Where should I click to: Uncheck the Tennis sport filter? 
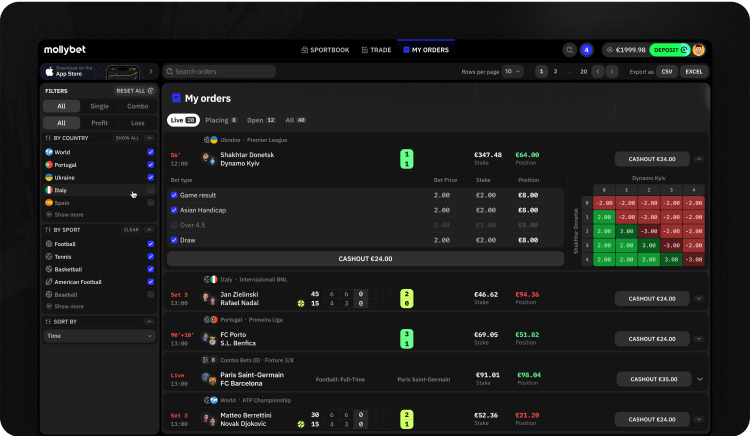click(151, 256)
